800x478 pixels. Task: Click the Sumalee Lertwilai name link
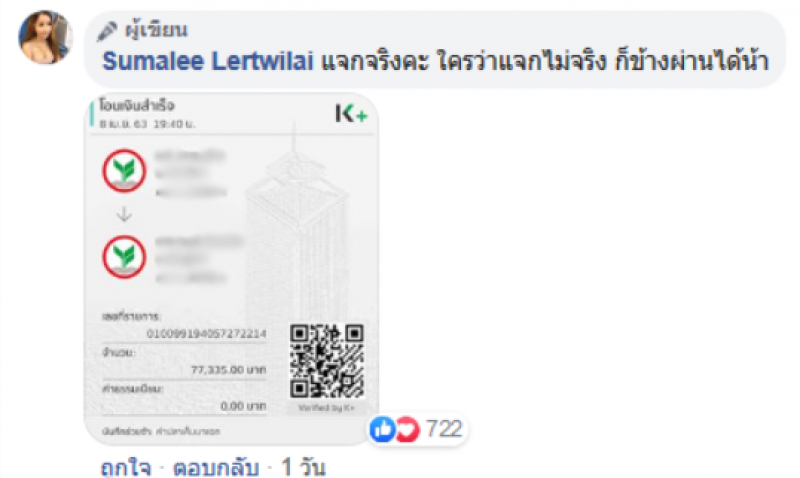pos(208,61)
